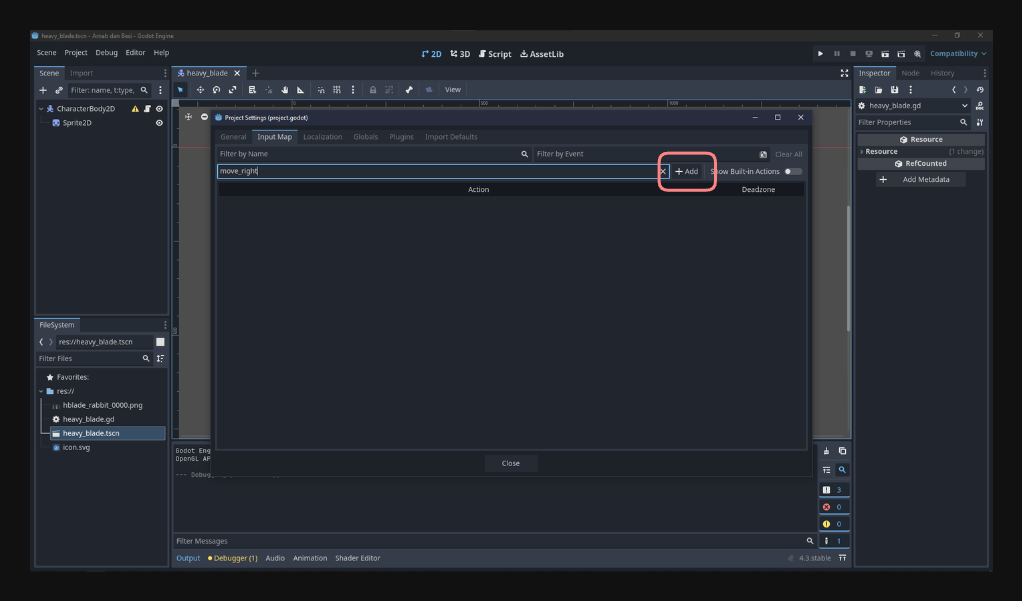Clear the move_right action name field
1022x601 pixels.
663,171
